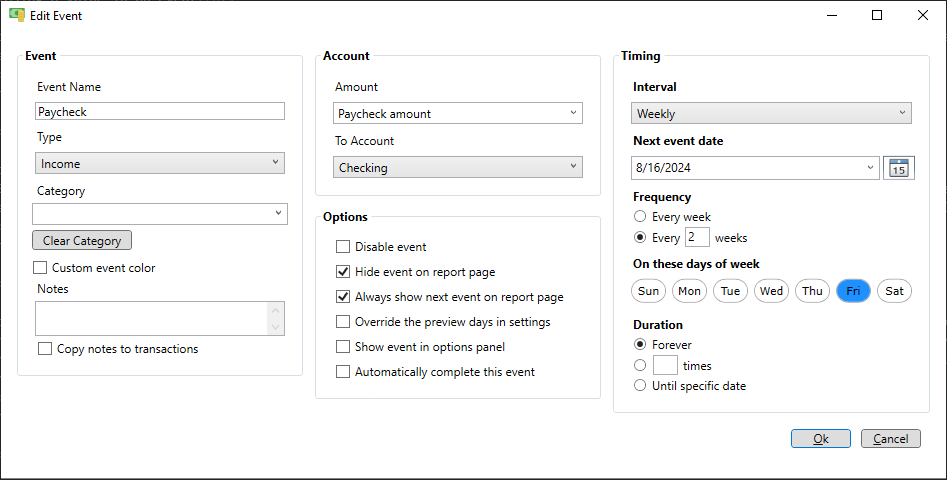The image size is (947, 480).
Task: Enable Custom event color checkbox
Action: point(40,267)
